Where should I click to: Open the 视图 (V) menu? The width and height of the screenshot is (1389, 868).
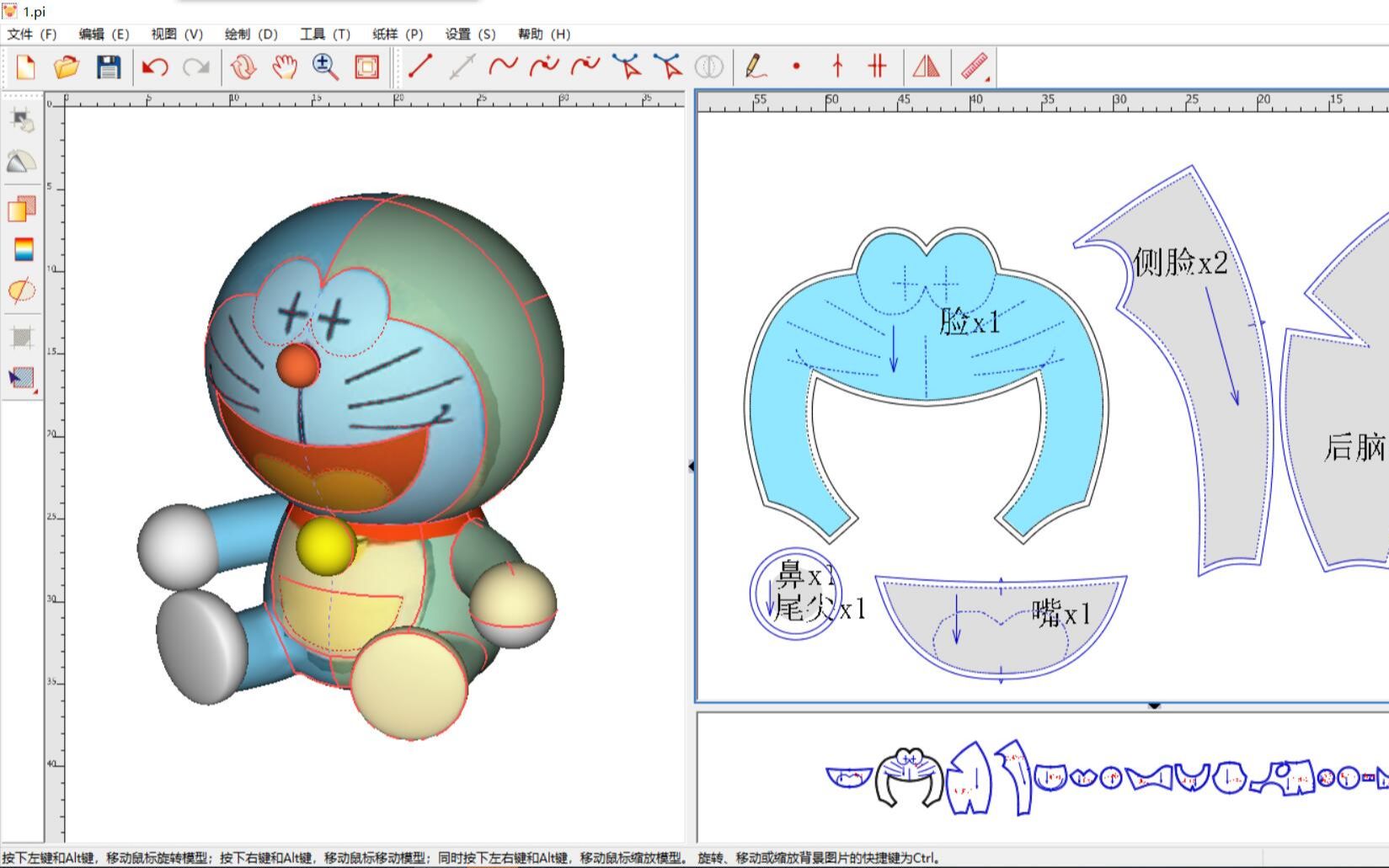click(x=177, y=34)
